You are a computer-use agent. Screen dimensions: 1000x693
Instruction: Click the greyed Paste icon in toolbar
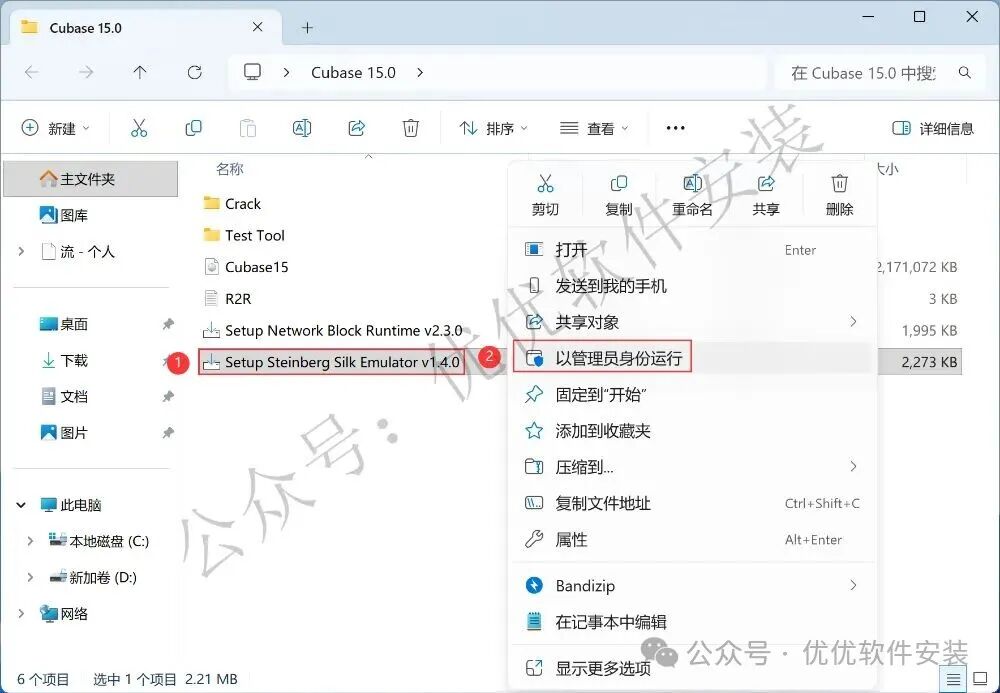click(247, 128)
